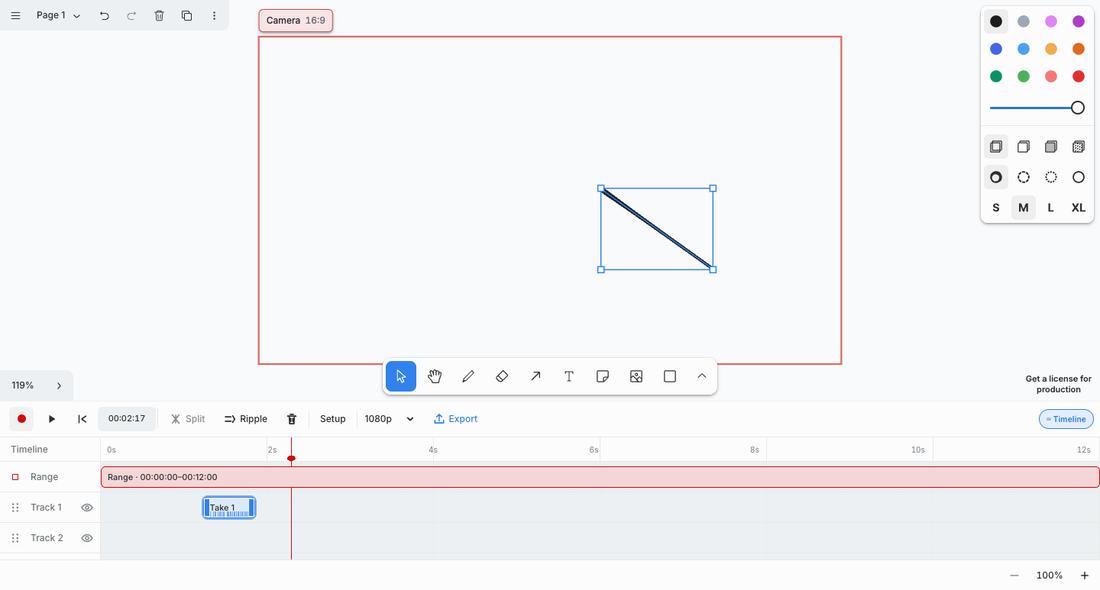Screen dimensions: 1100x590
Task: Open the 1080p resolution dropdown
Action: pyautogui.click(x=389, y=419)
